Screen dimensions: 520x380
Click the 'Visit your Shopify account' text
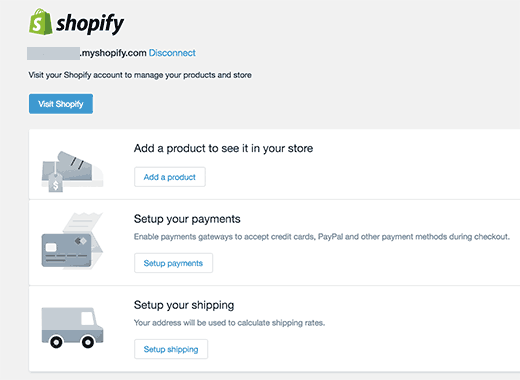[x=140, y=75]
